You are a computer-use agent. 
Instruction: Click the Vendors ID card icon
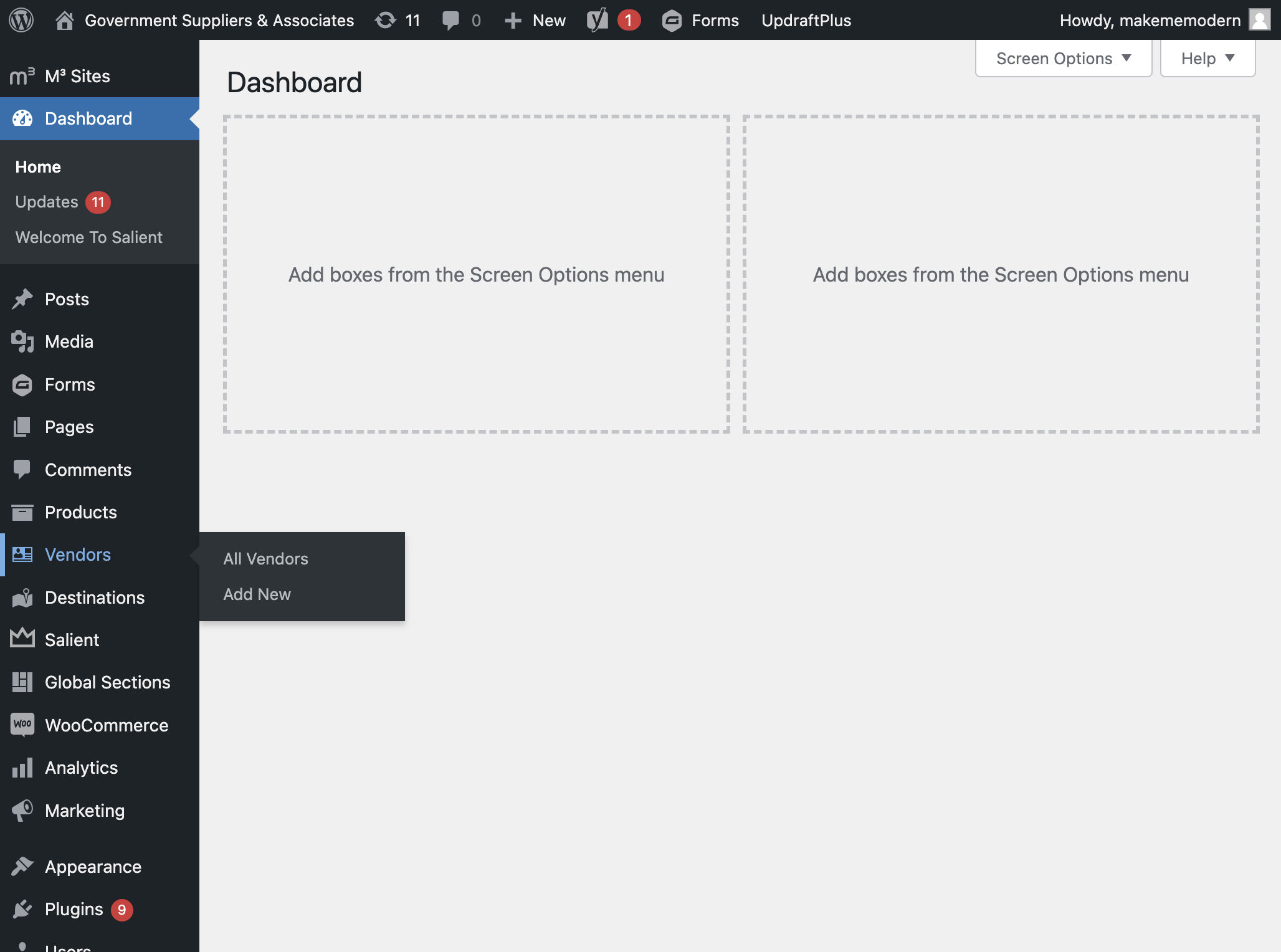22,555
